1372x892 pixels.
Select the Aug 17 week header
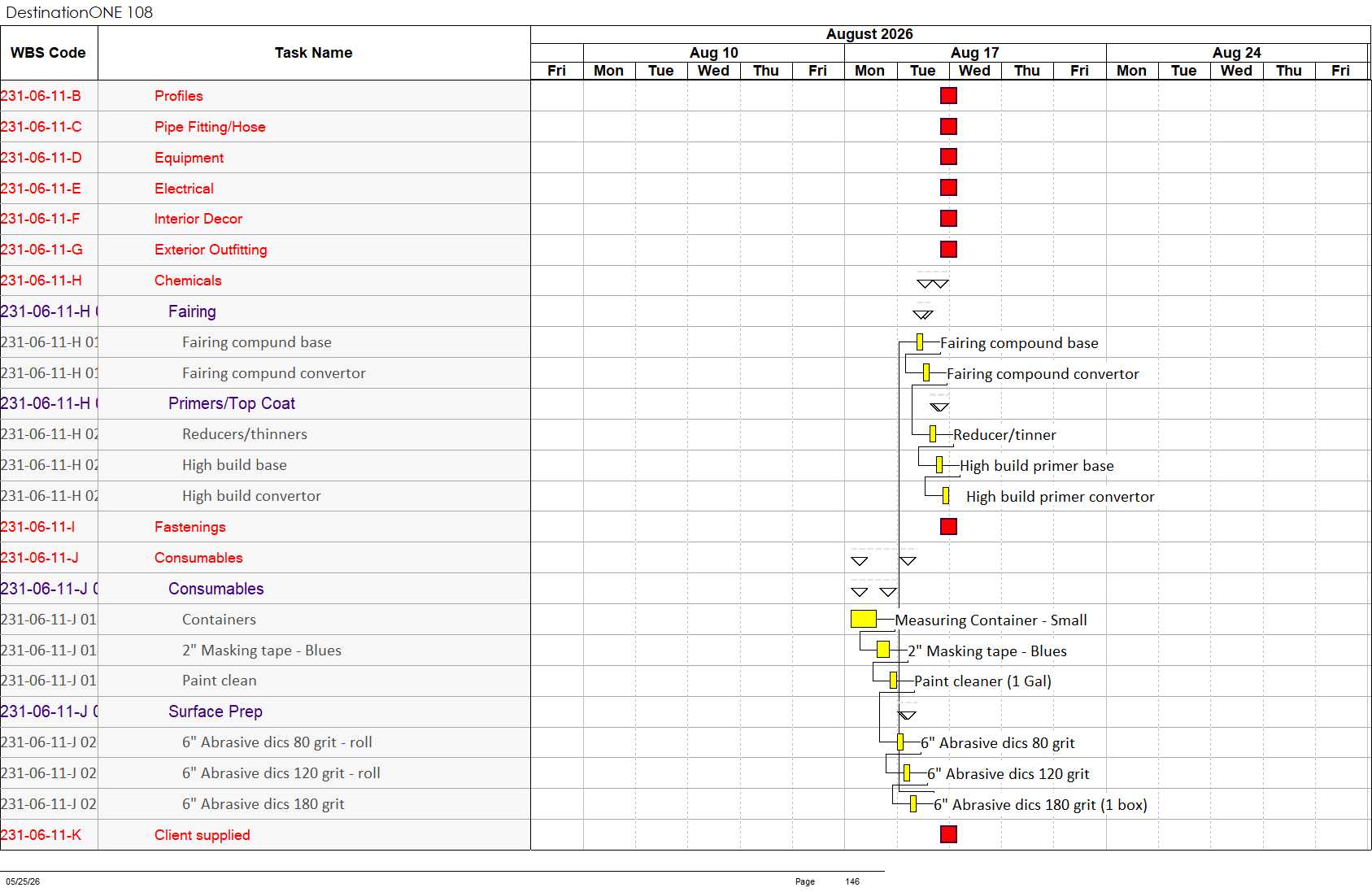pos(975,53)
